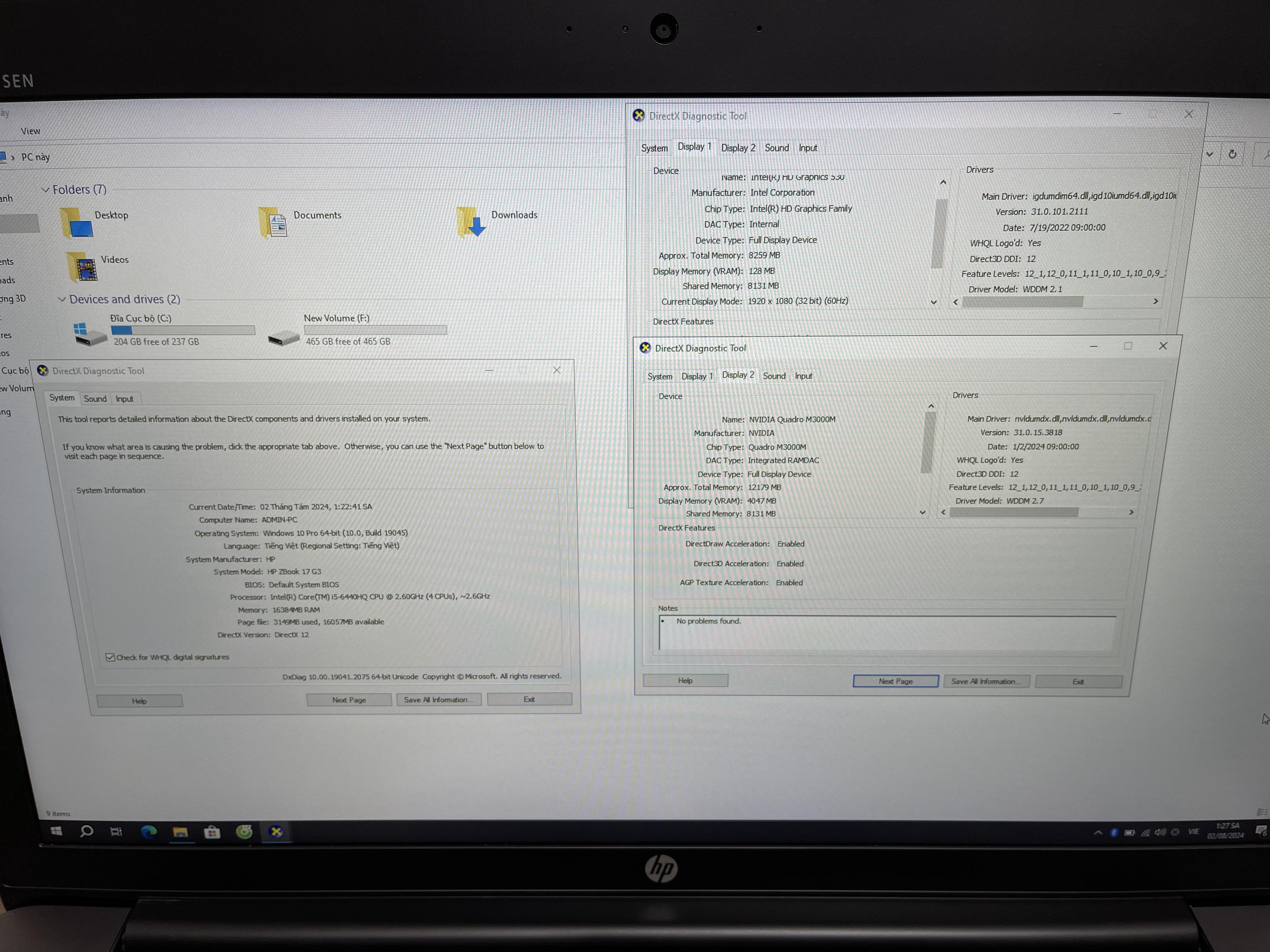Screen dimensions: 1270x952
Task: Click the NVIDIA Drivers horizontal scrollbar thumb
Action: [1013, 513]
